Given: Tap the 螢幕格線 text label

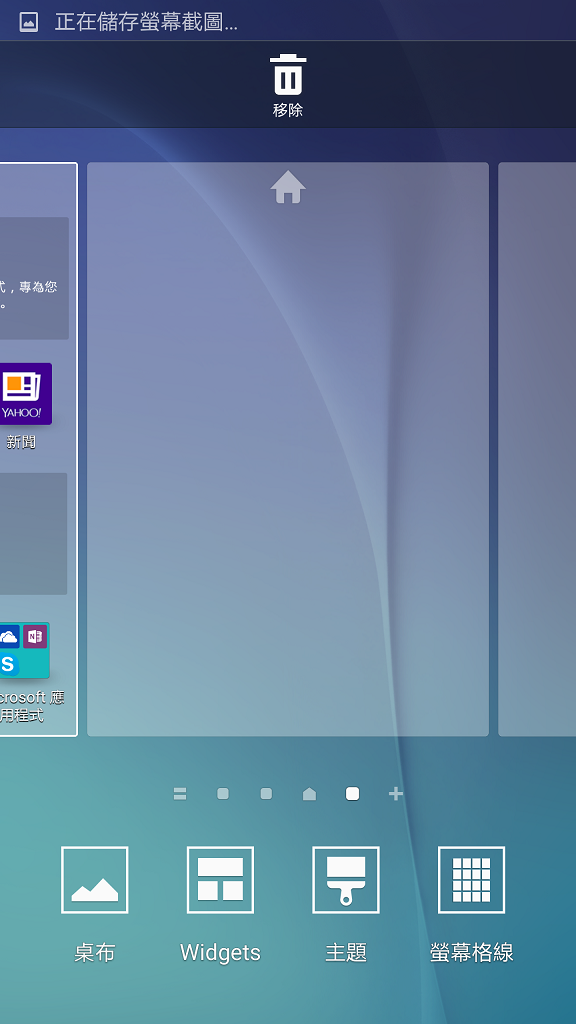Looking at the screenshot, I should (x=472, y=952).
